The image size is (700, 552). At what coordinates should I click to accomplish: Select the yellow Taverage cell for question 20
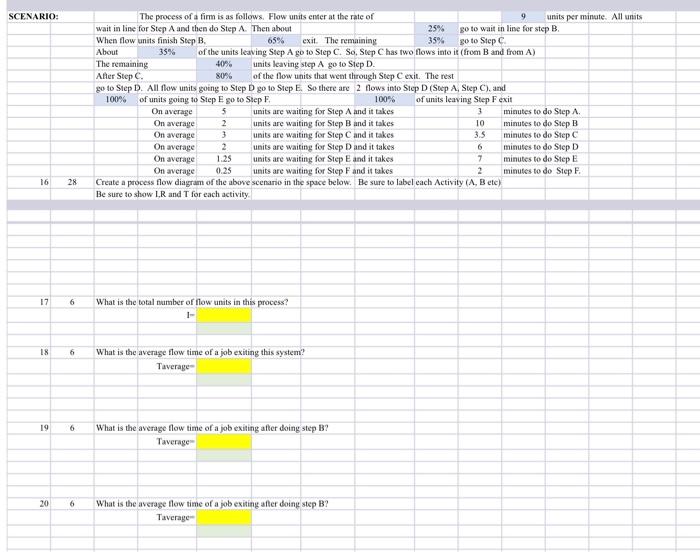pos(224,517)
